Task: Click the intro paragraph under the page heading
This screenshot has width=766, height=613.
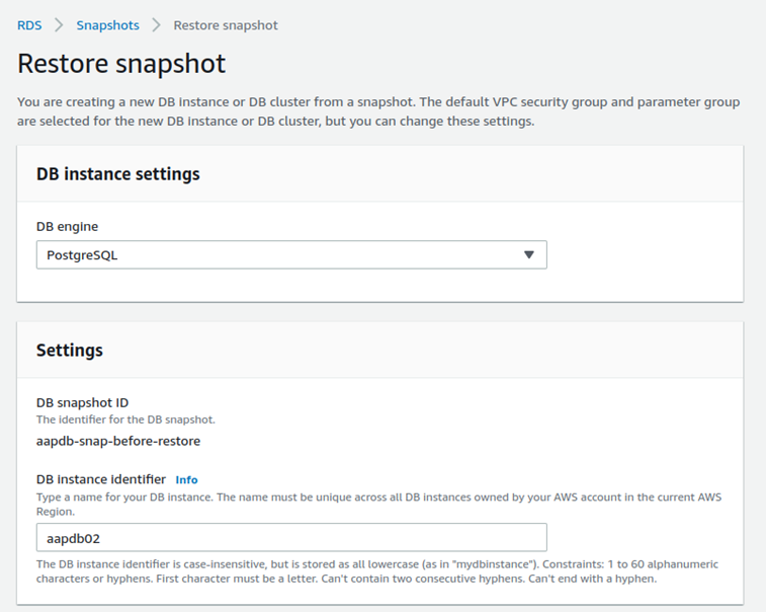Action: (x=378, y=112)
